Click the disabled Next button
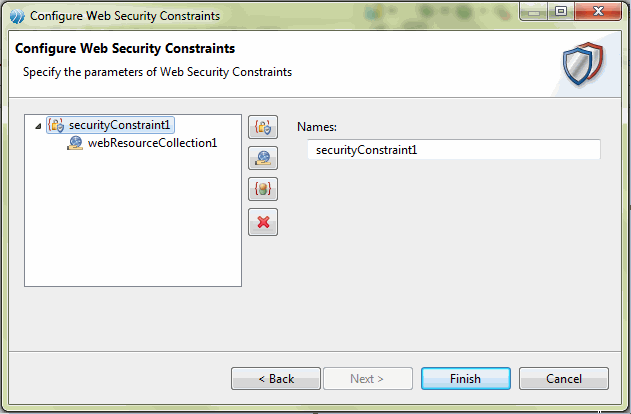The image size is (631, 414). coord(367,379)
